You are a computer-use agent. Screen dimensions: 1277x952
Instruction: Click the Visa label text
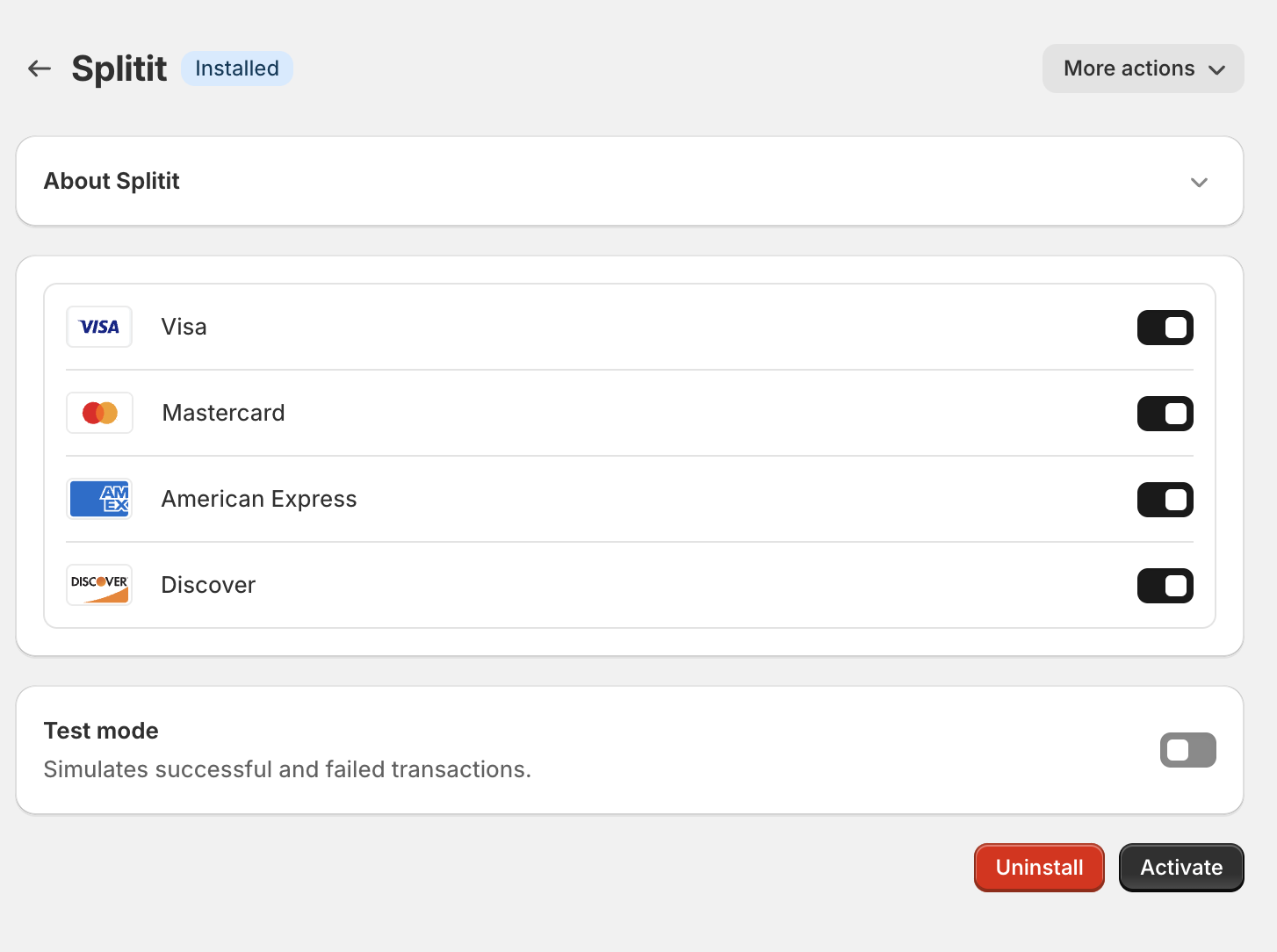pos(184,327)
